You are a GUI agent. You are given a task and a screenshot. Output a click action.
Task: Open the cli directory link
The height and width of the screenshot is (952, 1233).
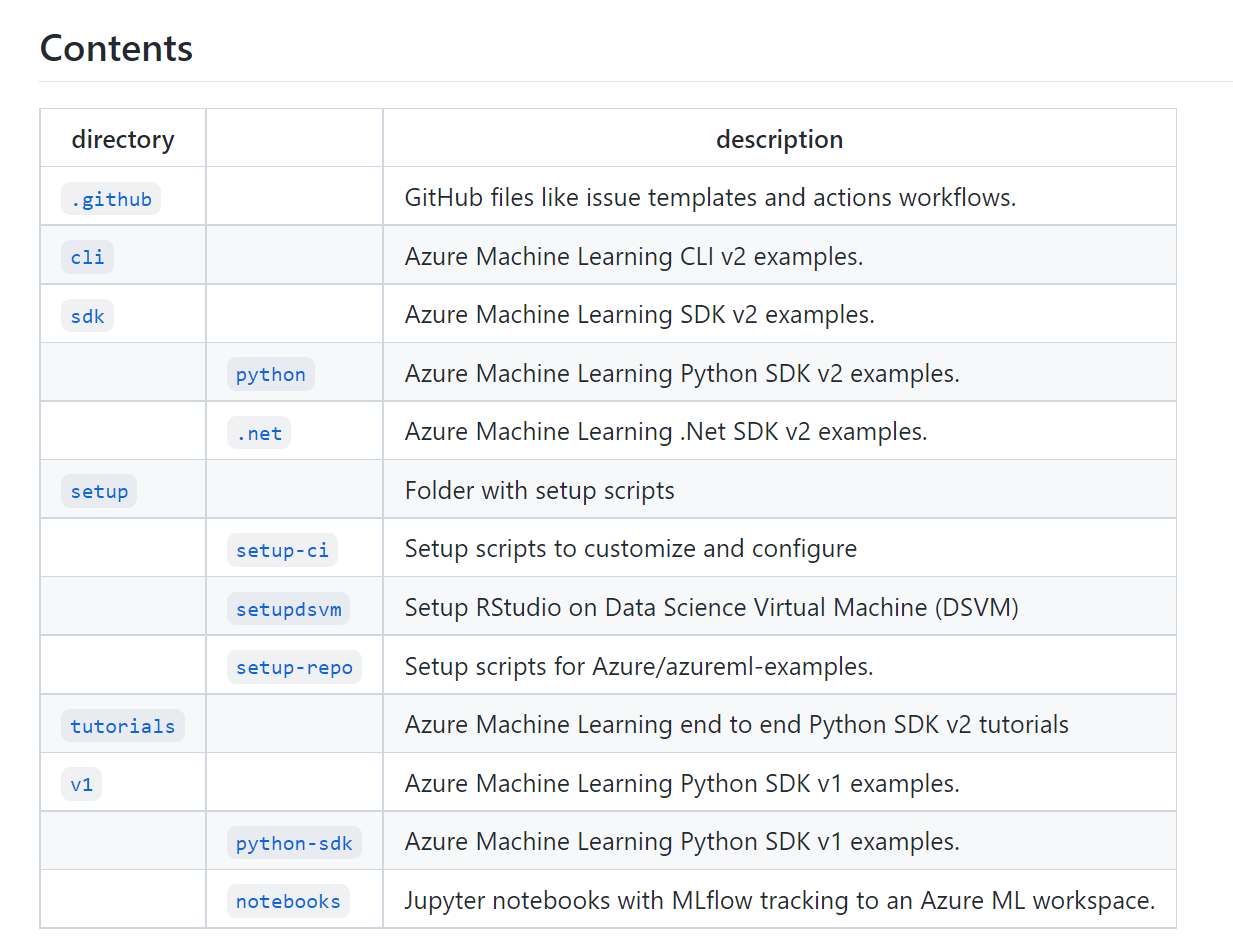coord(88,257)
